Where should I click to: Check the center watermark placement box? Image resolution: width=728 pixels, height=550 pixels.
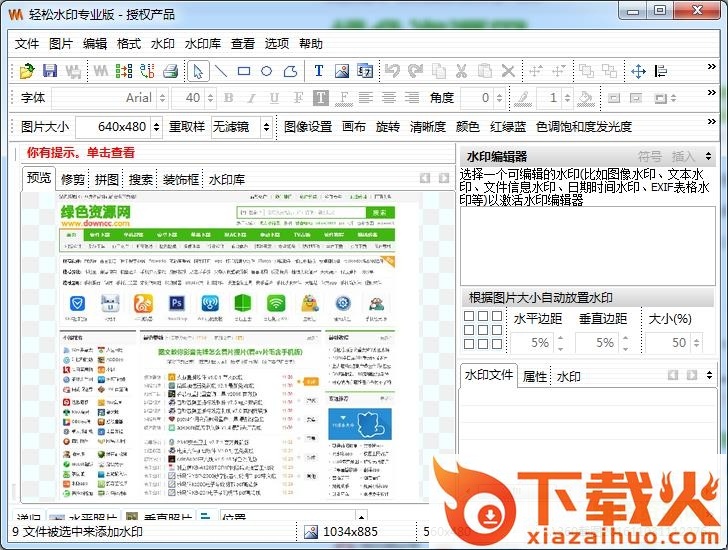click(483, 330)
